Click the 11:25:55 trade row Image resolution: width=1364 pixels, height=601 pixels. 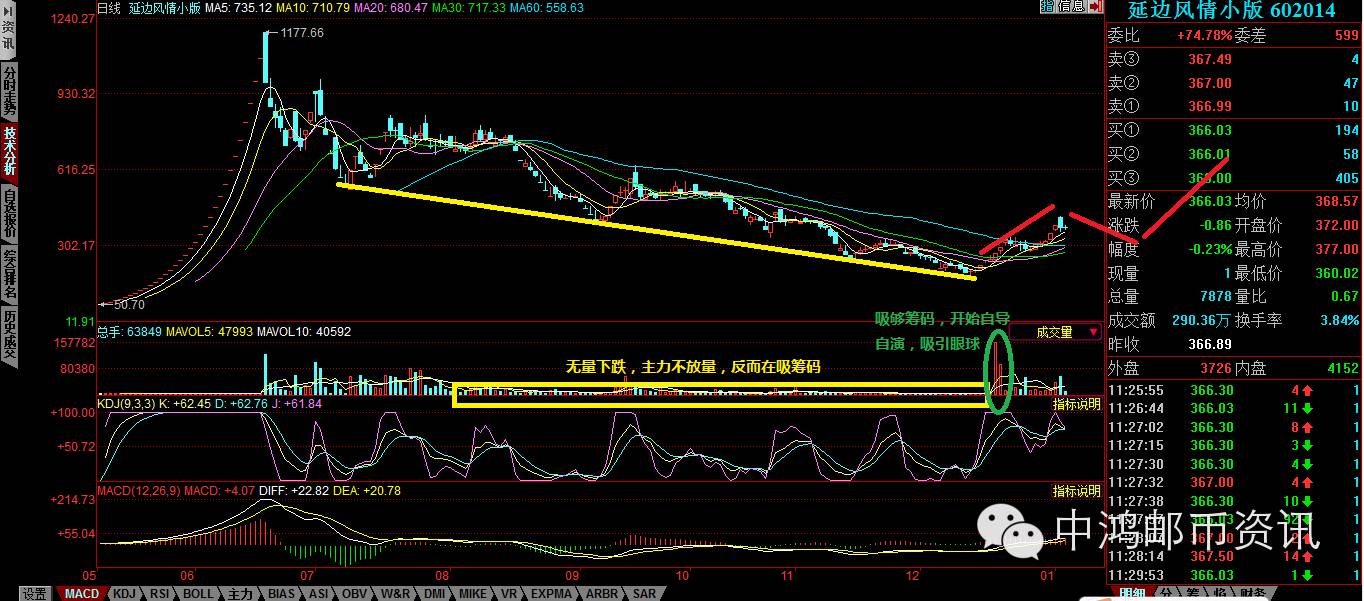1234,390
